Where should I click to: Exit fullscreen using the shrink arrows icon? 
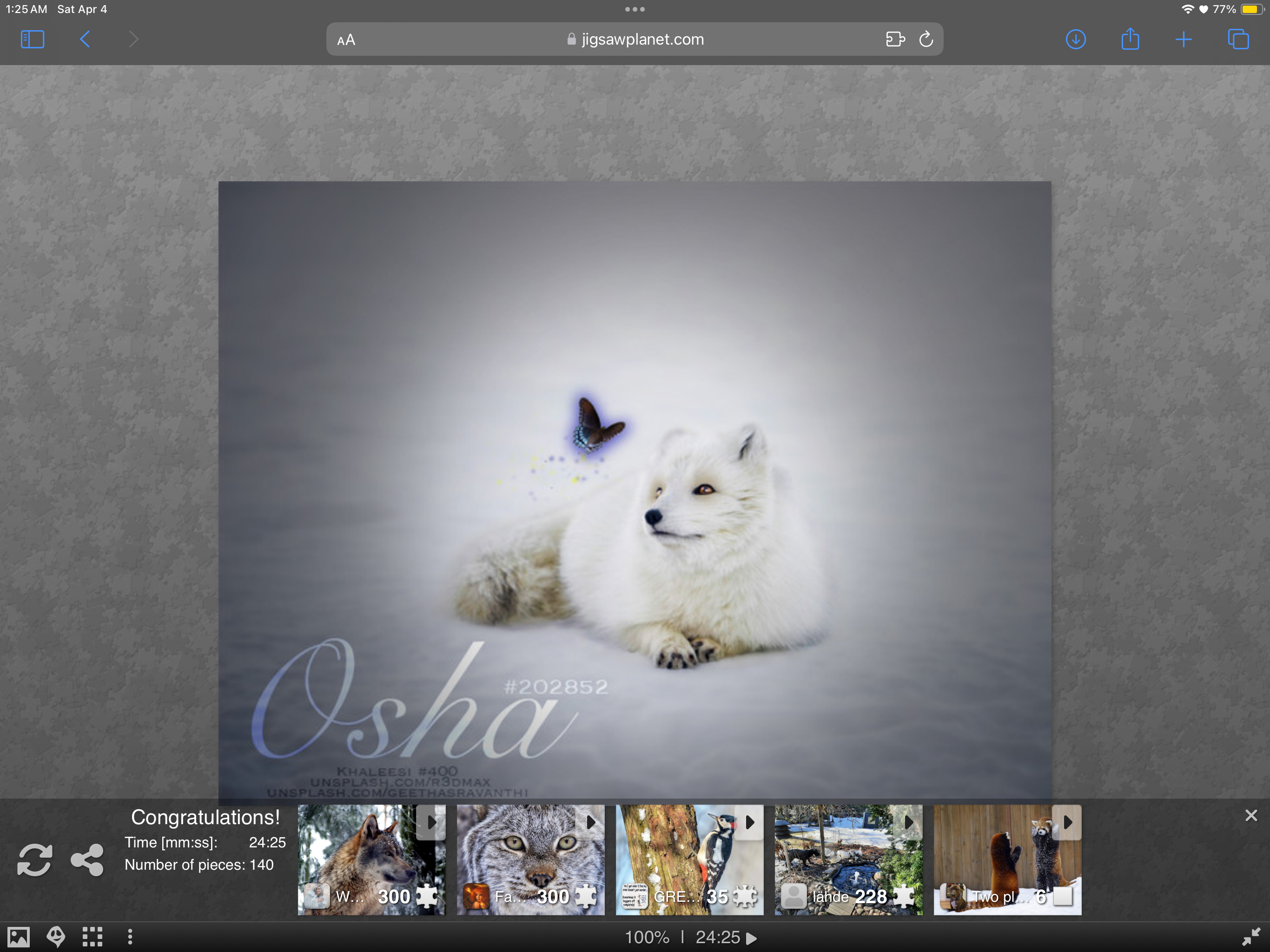coord(1250,937)
